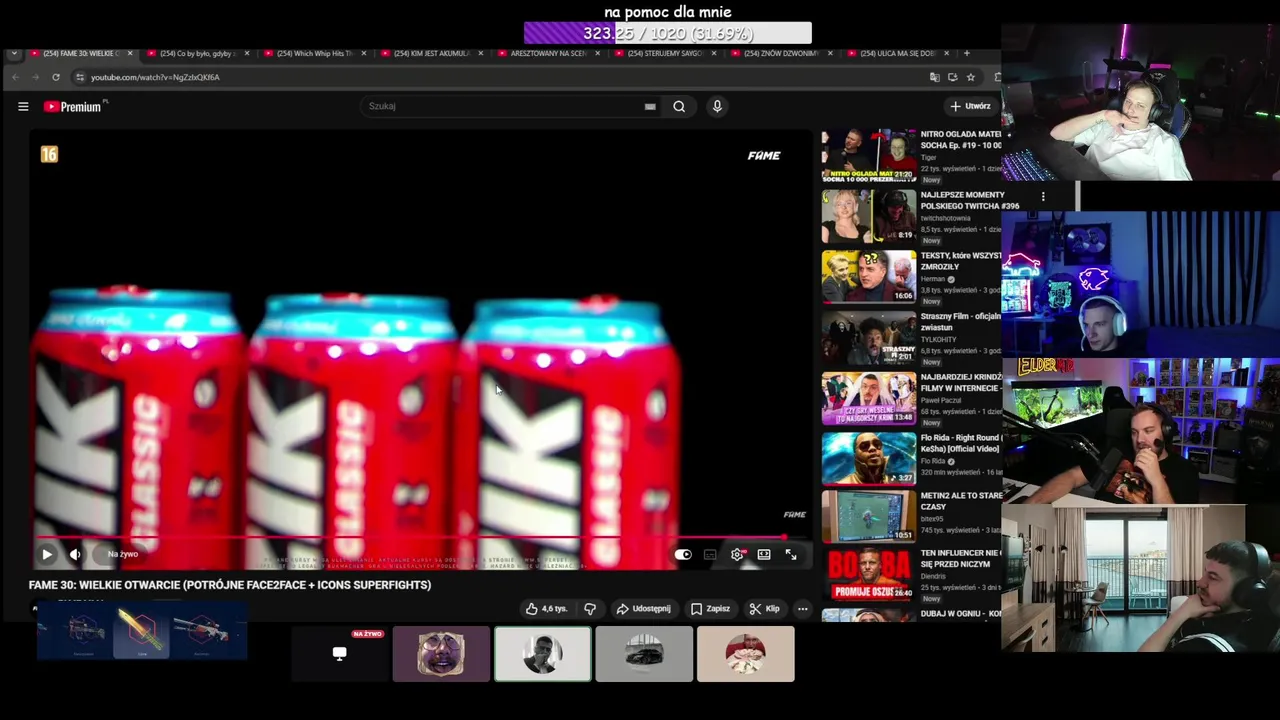Viewport: 1280px width, 720px height.
Task: Open site information icon in address bar
Action: point(80,77)
